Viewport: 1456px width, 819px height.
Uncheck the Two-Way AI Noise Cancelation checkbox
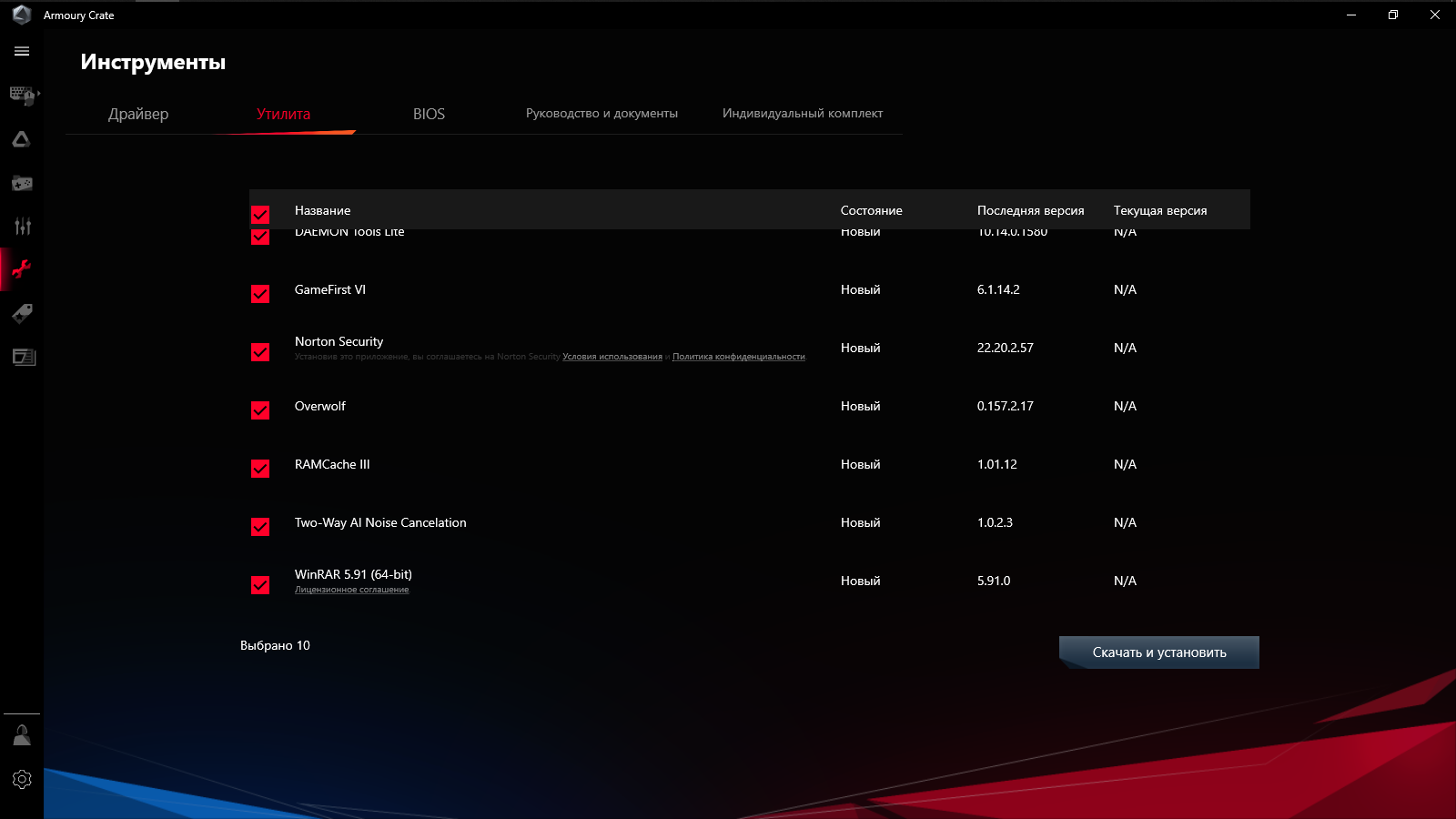point(260,527)
